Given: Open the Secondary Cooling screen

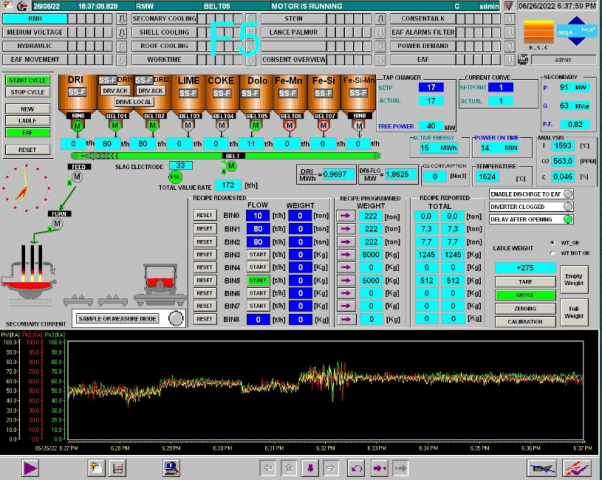Looking at the screenshot, I should click(164, 19).
